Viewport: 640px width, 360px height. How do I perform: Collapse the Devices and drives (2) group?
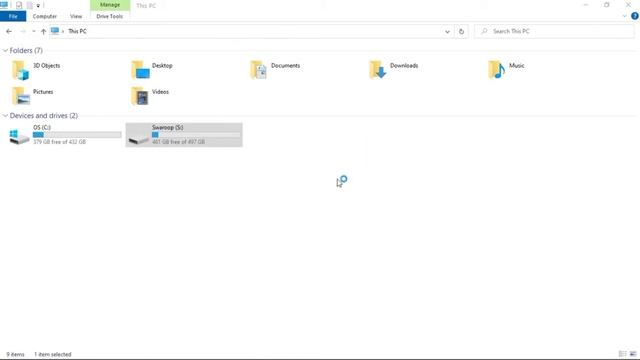tap(5, 116)
